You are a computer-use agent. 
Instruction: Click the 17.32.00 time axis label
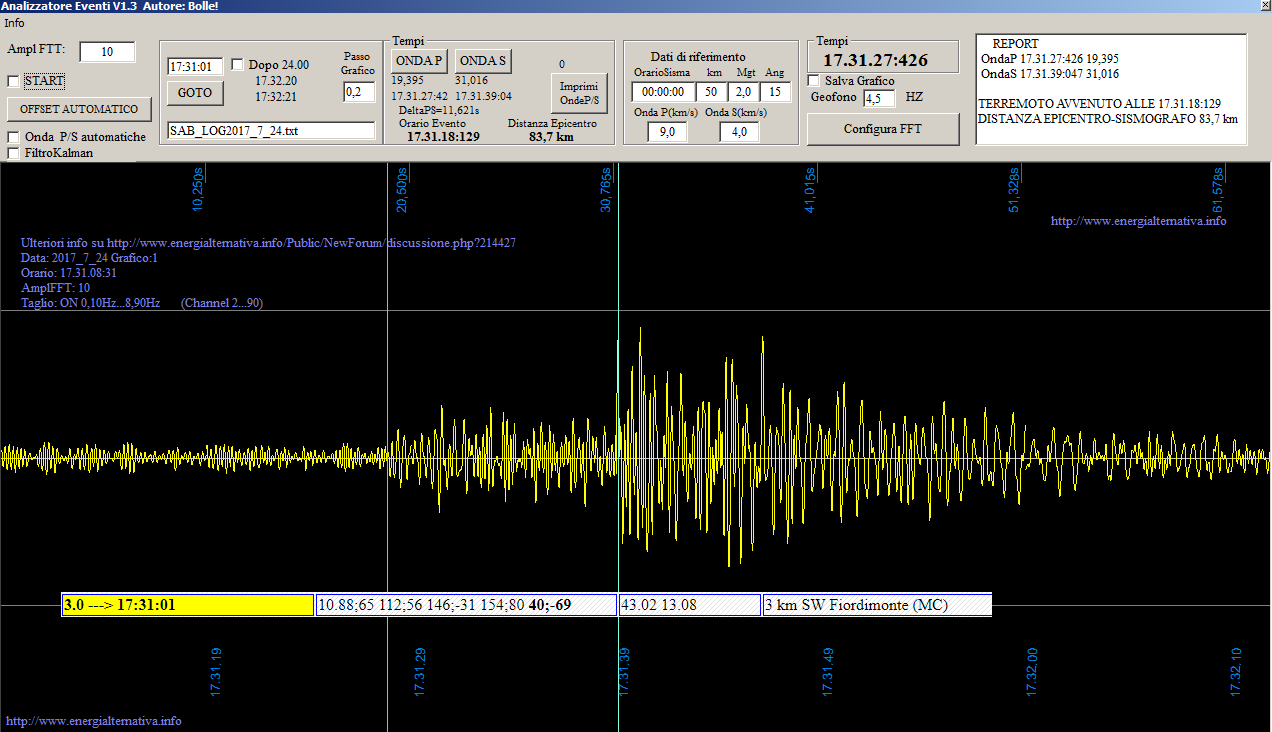point(1032,672)
